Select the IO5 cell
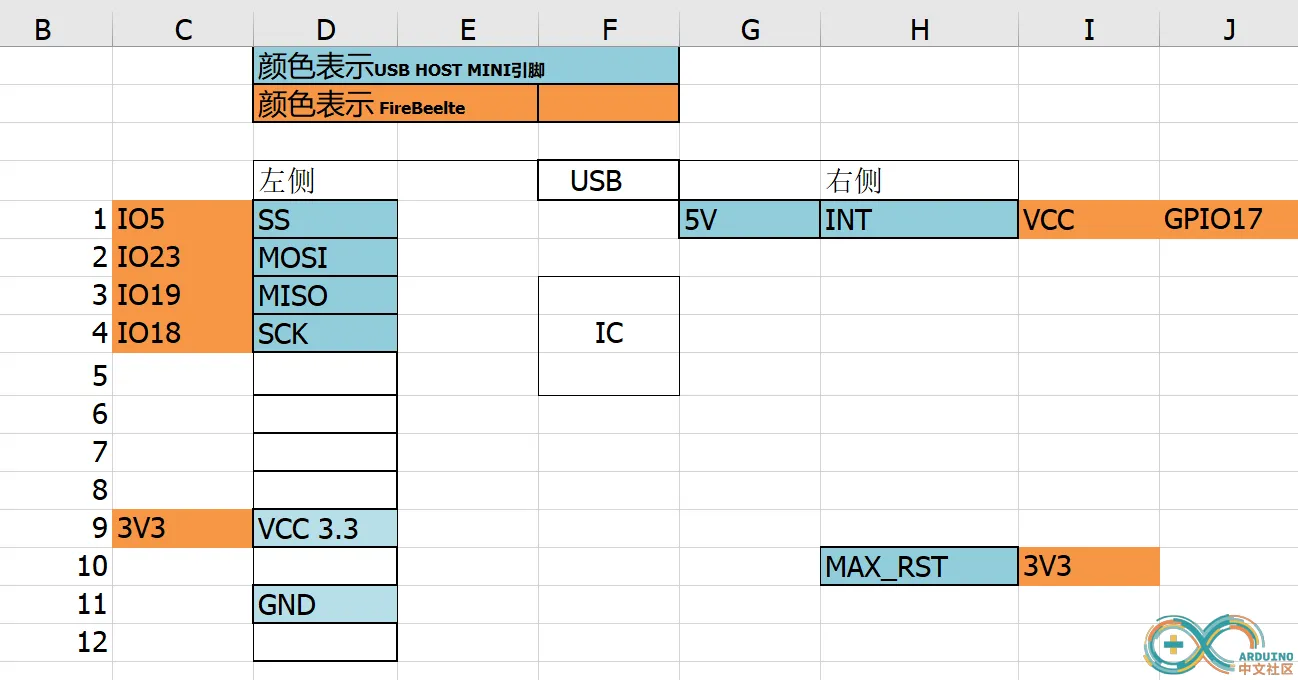Viewport: 1298px width, 680px height. point(182,219)
